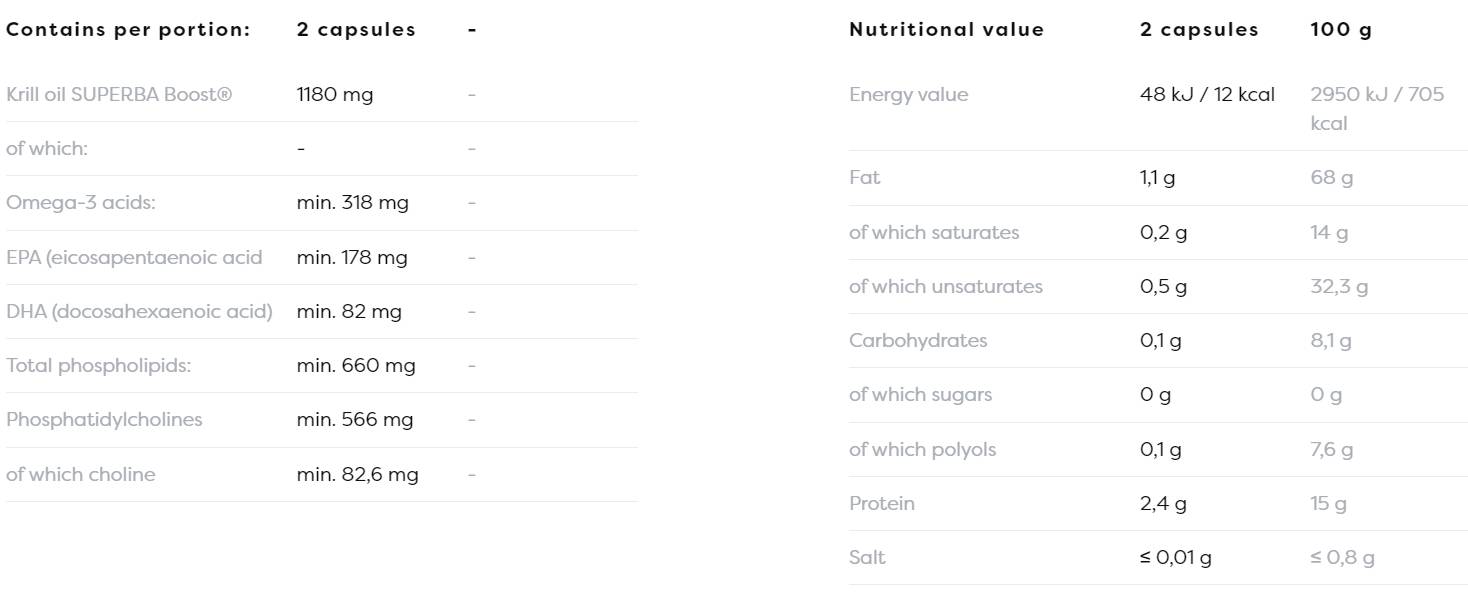Image resolution: width=1468 pixels, height=594 pixels.
Task: Click the Omega-3 acids row label
Action: 81,202
